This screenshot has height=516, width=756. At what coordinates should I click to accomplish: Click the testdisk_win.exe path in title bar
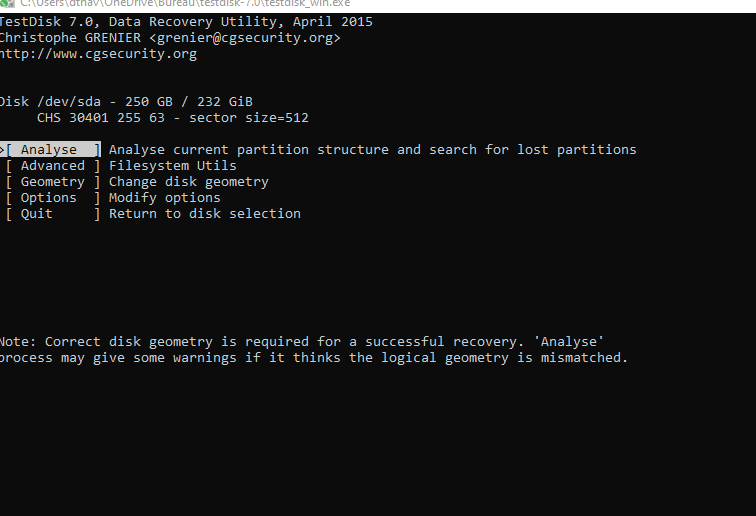[x=185, y=3]
